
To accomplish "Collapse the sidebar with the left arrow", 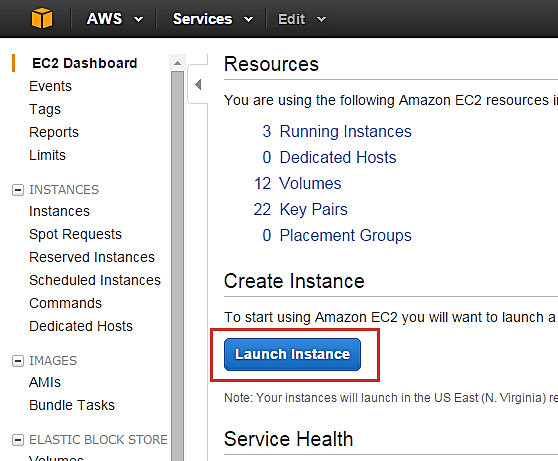I will coord(198,85).
